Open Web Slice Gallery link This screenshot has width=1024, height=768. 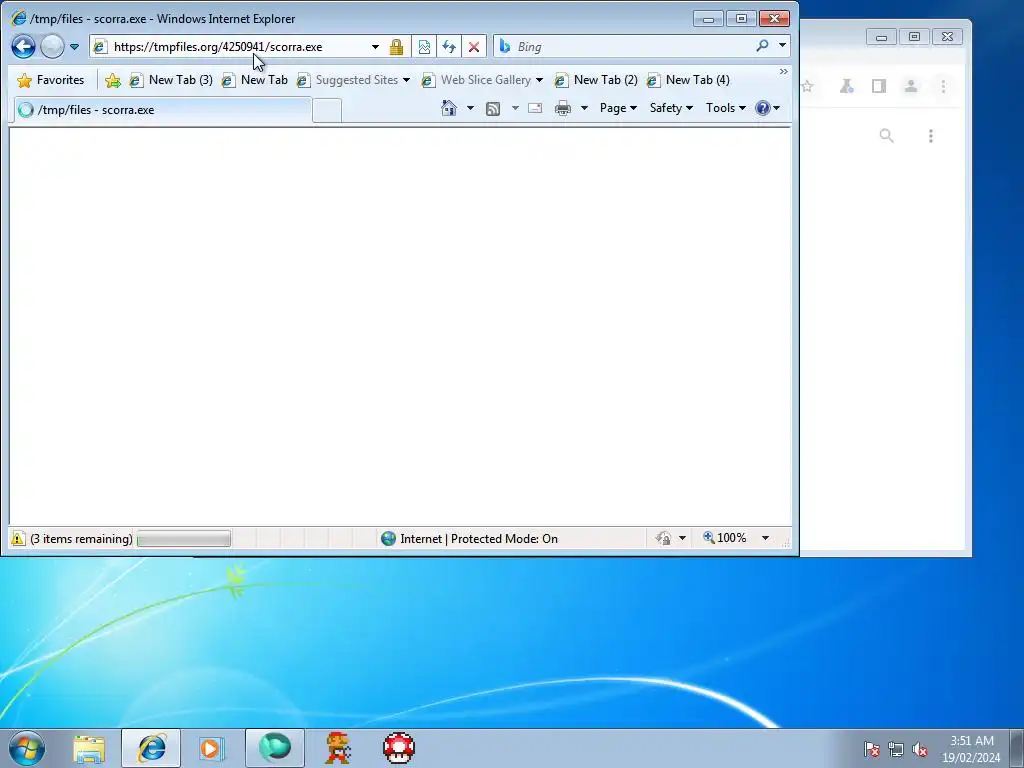pyautogui.click(x=477, y=80)
